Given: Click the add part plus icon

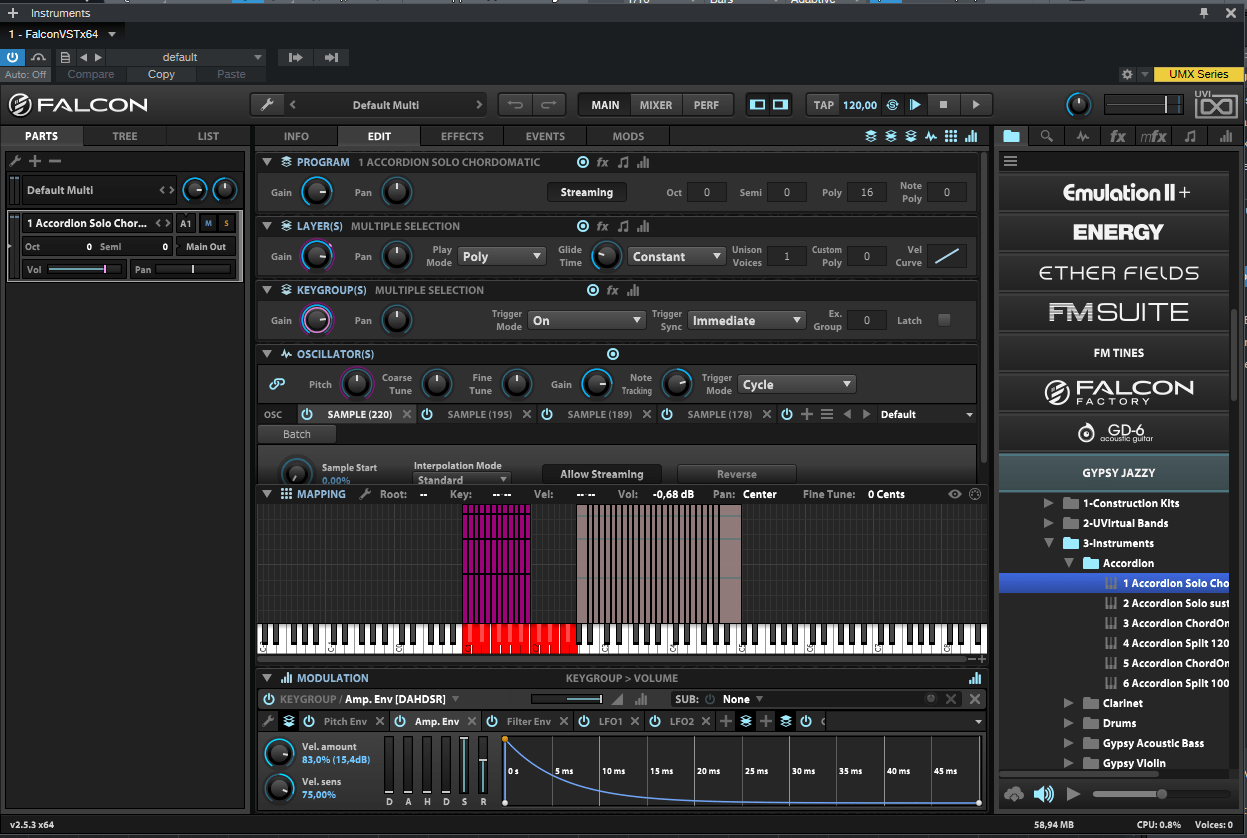Looking at the screenshot, I should coord(35,161).
